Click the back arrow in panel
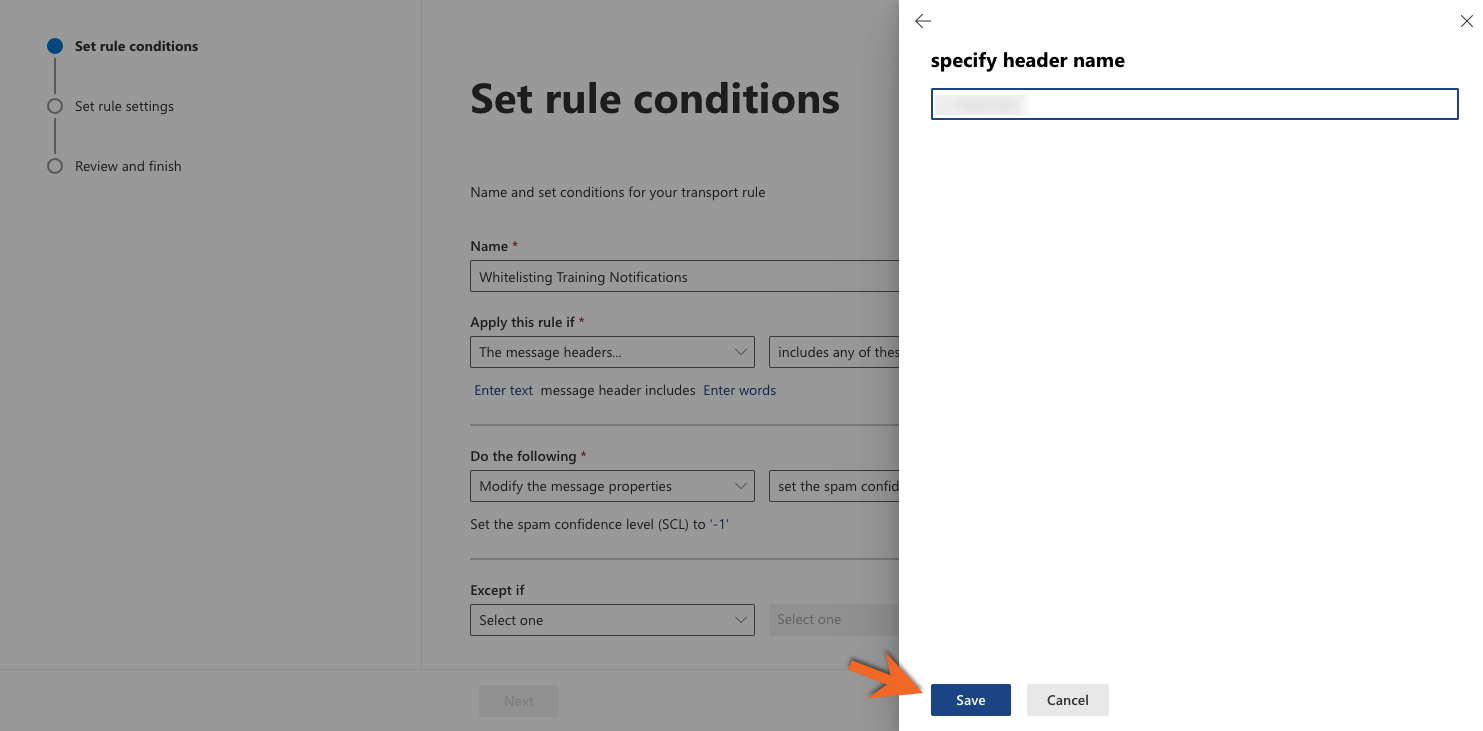Image resolution: width=1483 pixels, height=731 pixels. pos(923,21)
